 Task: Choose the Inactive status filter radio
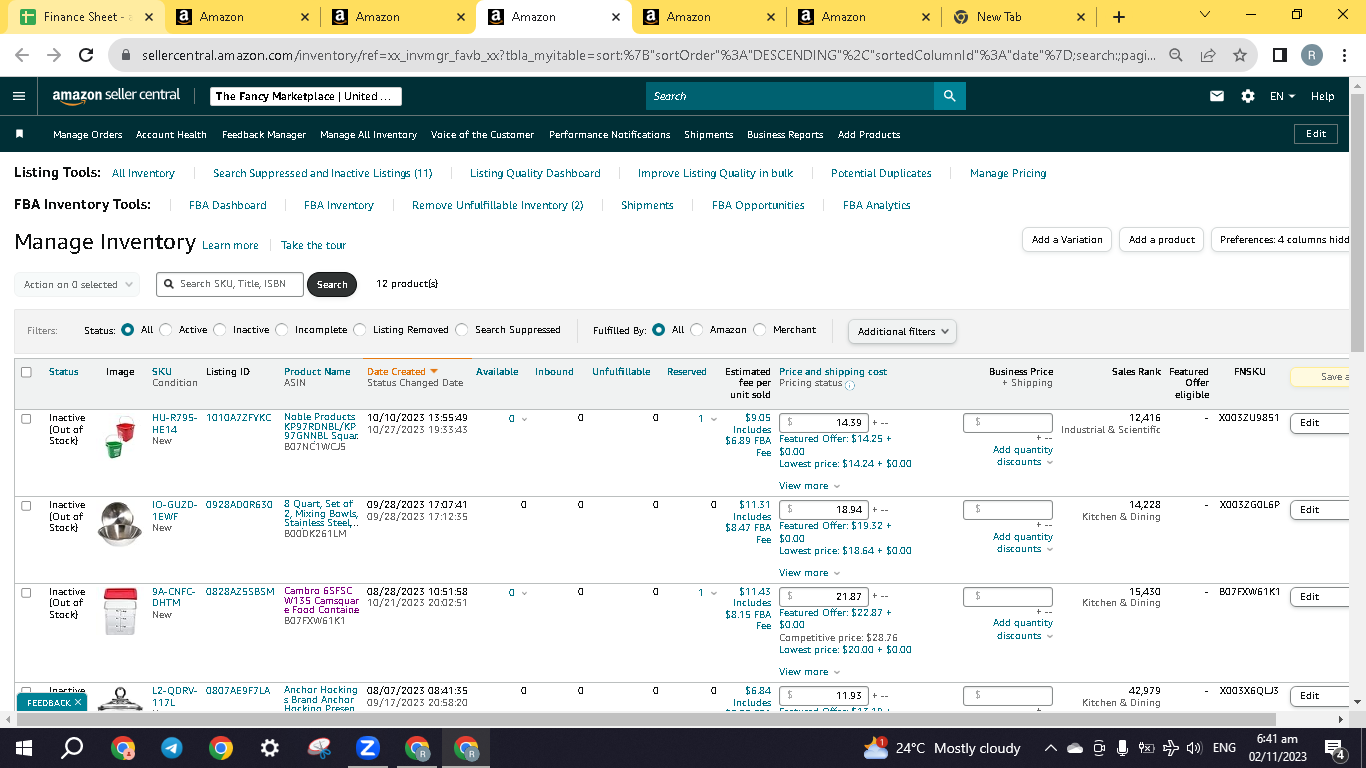[x=220, y=330]
